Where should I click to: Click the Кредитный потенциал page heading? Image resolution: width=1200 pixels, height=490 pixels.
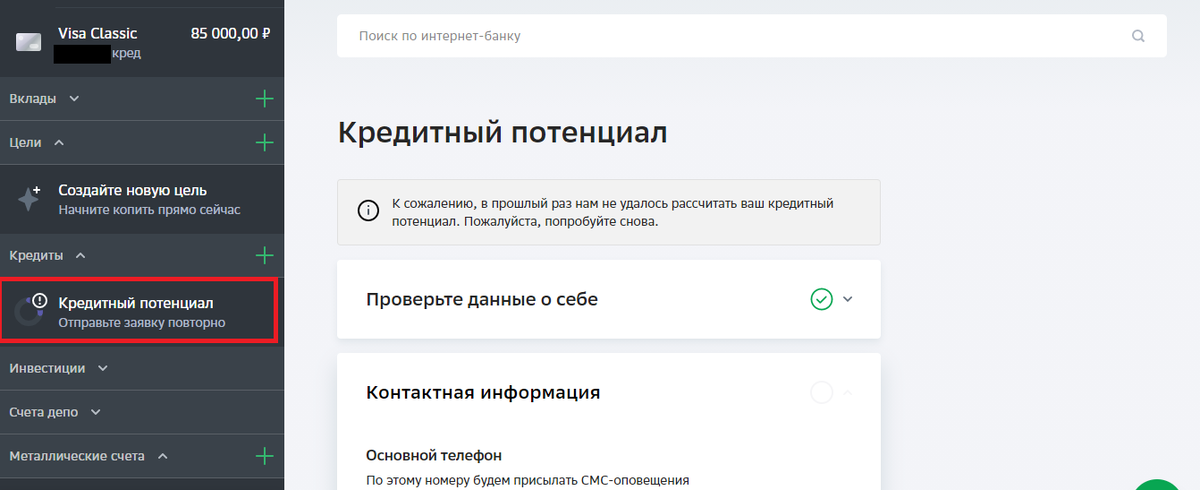[x=502, y=133]
